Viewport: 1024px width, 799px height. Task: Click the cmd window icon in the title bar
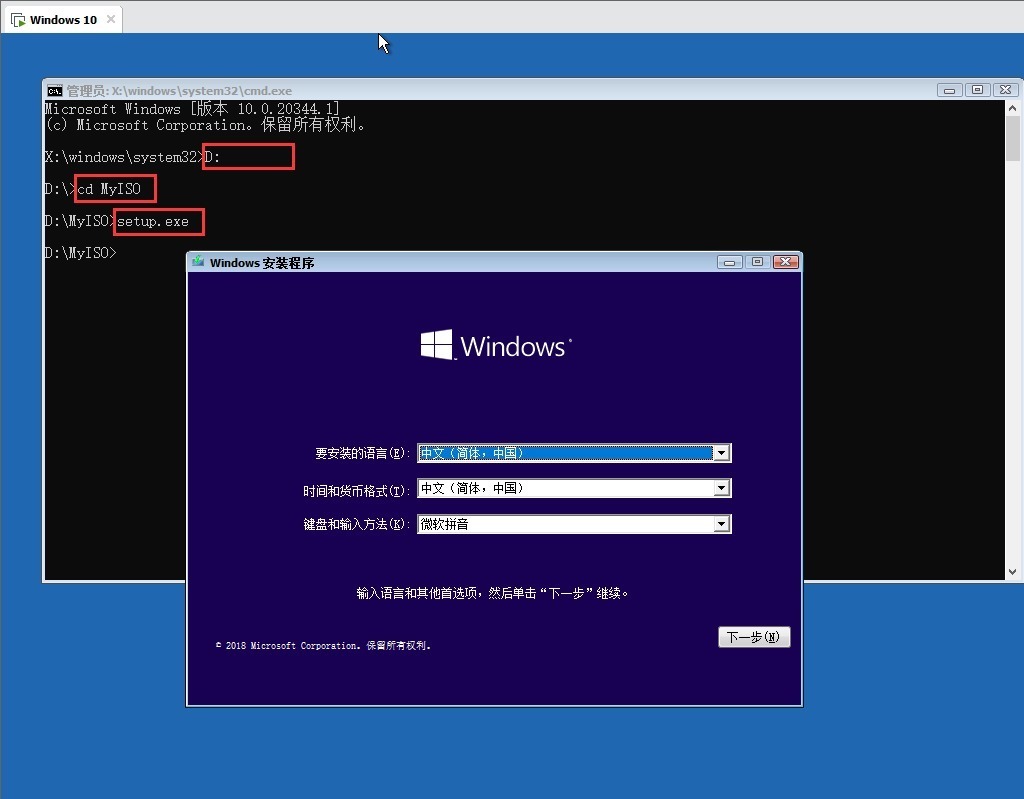coord(55,90)
